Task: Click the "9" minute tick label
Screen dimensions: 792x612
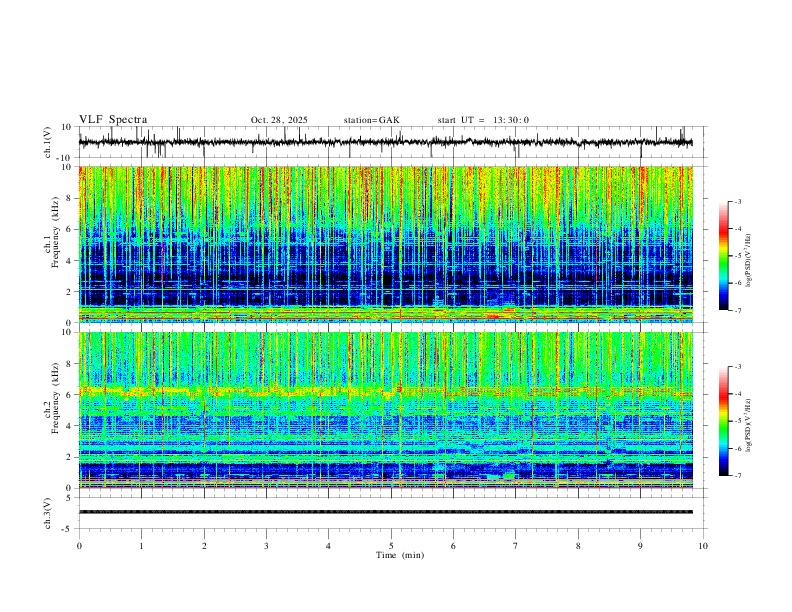Action: (640, 546)
